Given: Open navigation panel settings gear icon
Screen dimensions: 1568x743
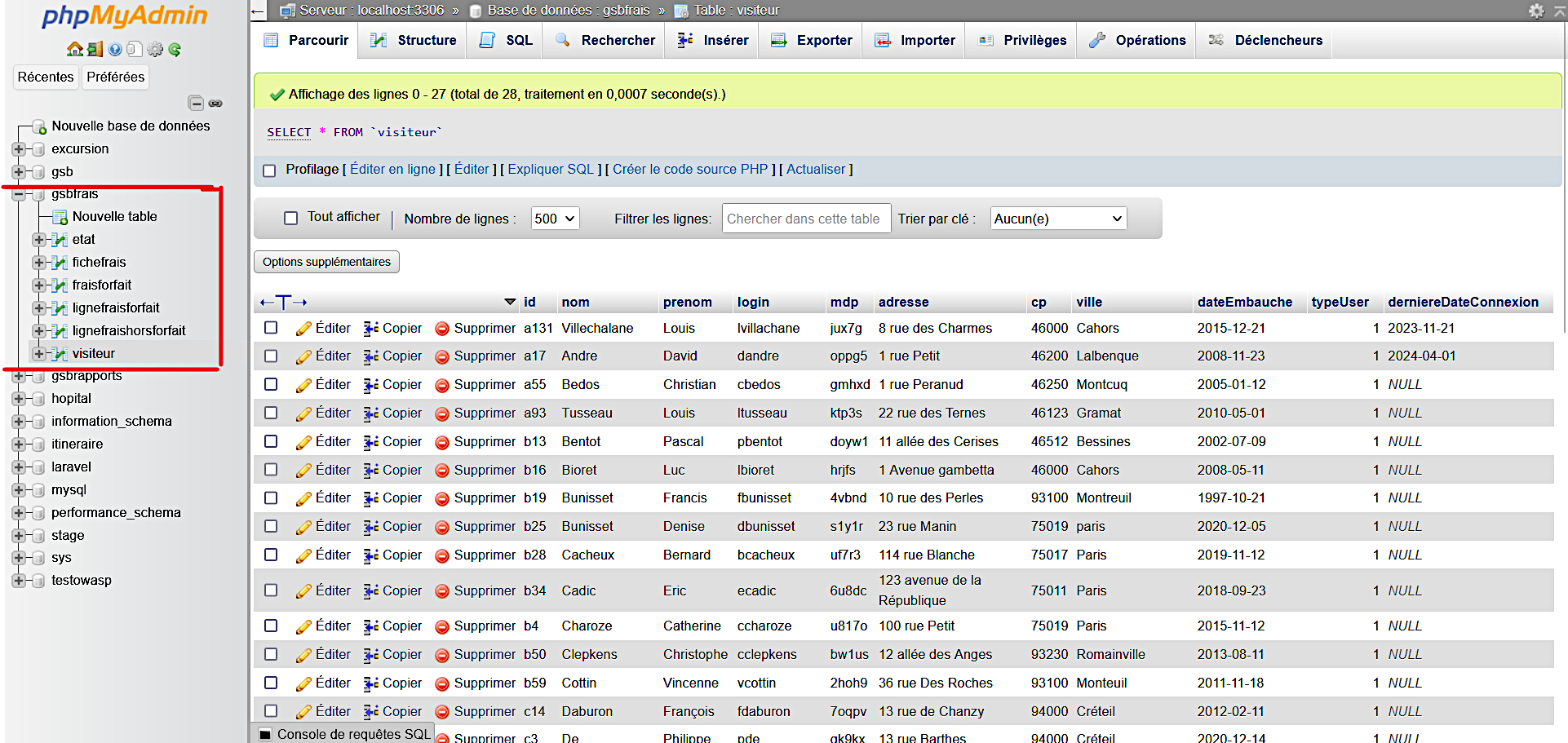Looking at the screenshot, I should pyautogui.click(x=155, y=49).
